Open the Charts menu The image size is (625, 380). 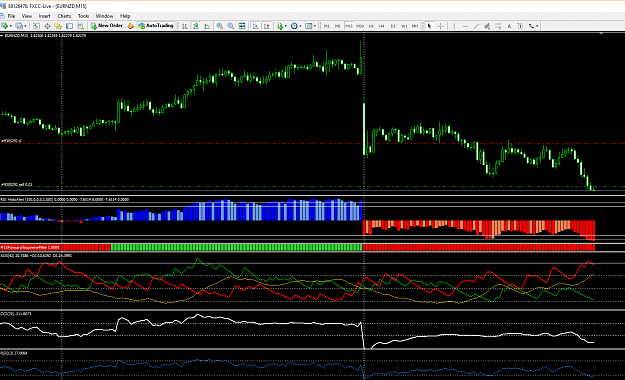click(64, 16)
